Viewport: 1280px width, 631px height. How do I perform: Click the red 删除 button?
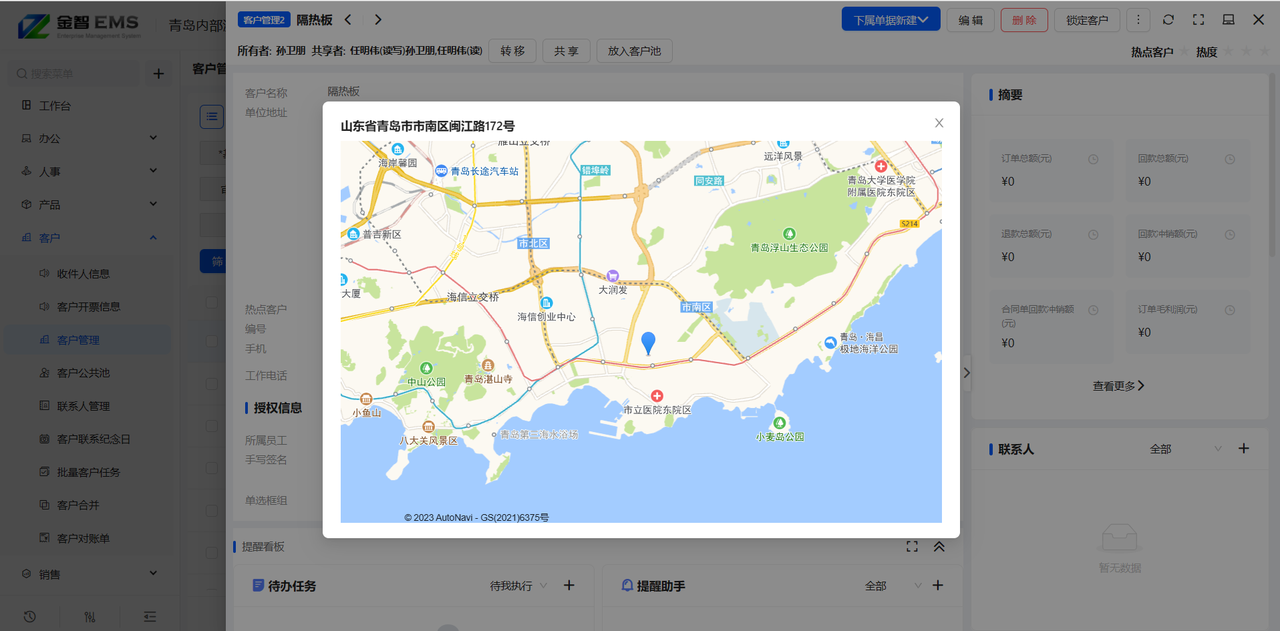coord(1024,20)
